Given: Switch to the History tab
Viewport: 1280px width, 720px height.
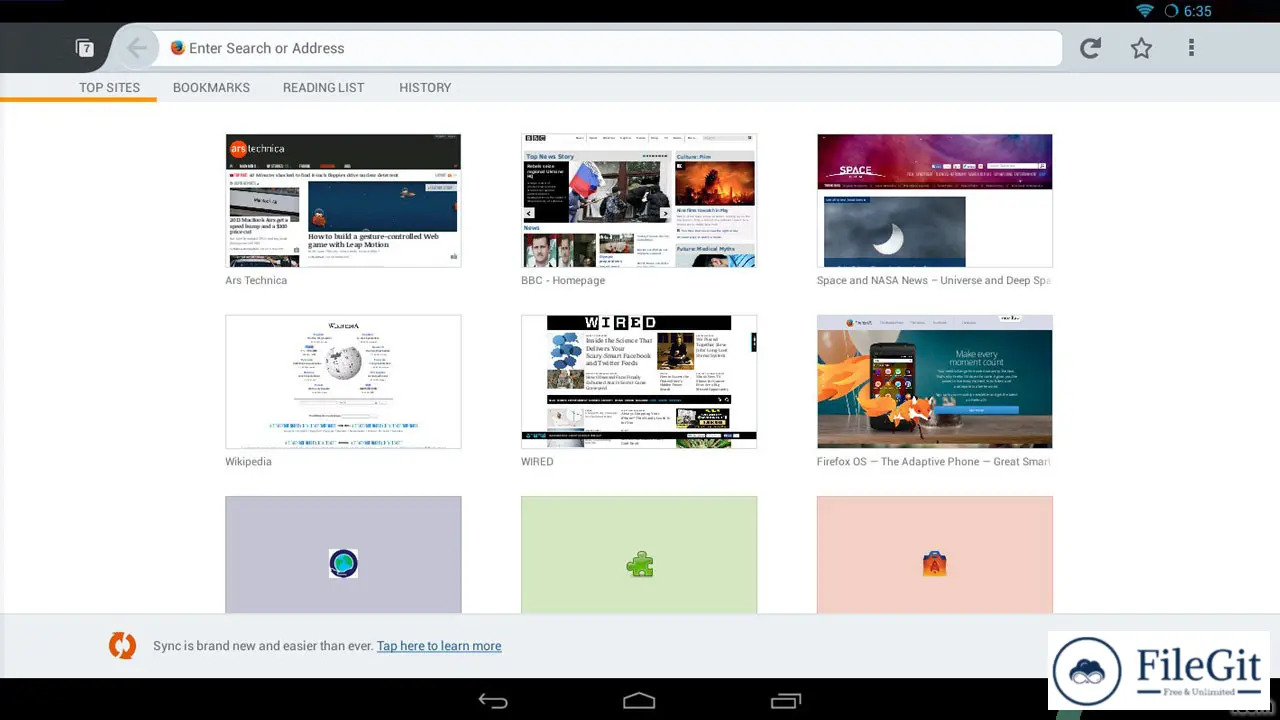Looking at the screenshot, I should click(x=425, y=88).
